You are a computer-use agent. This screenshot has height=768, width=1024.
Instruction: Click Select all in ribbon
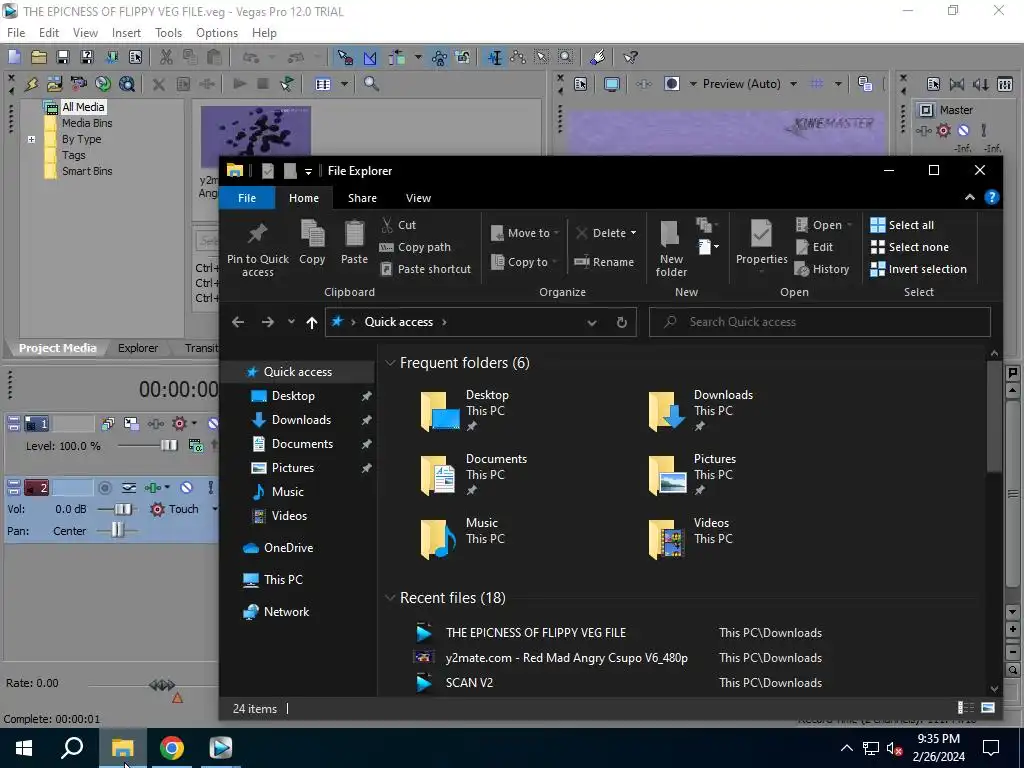[x=902, y=225]
